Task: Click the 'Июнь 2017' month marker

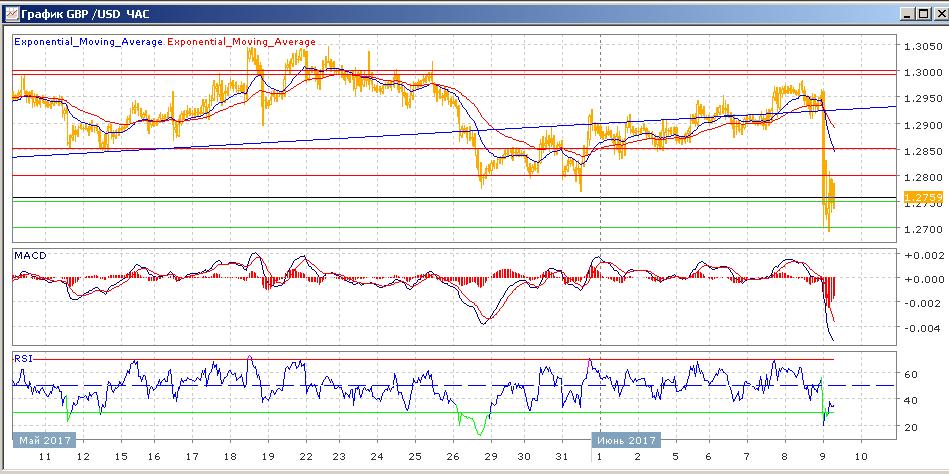Action: click(625, 439)
